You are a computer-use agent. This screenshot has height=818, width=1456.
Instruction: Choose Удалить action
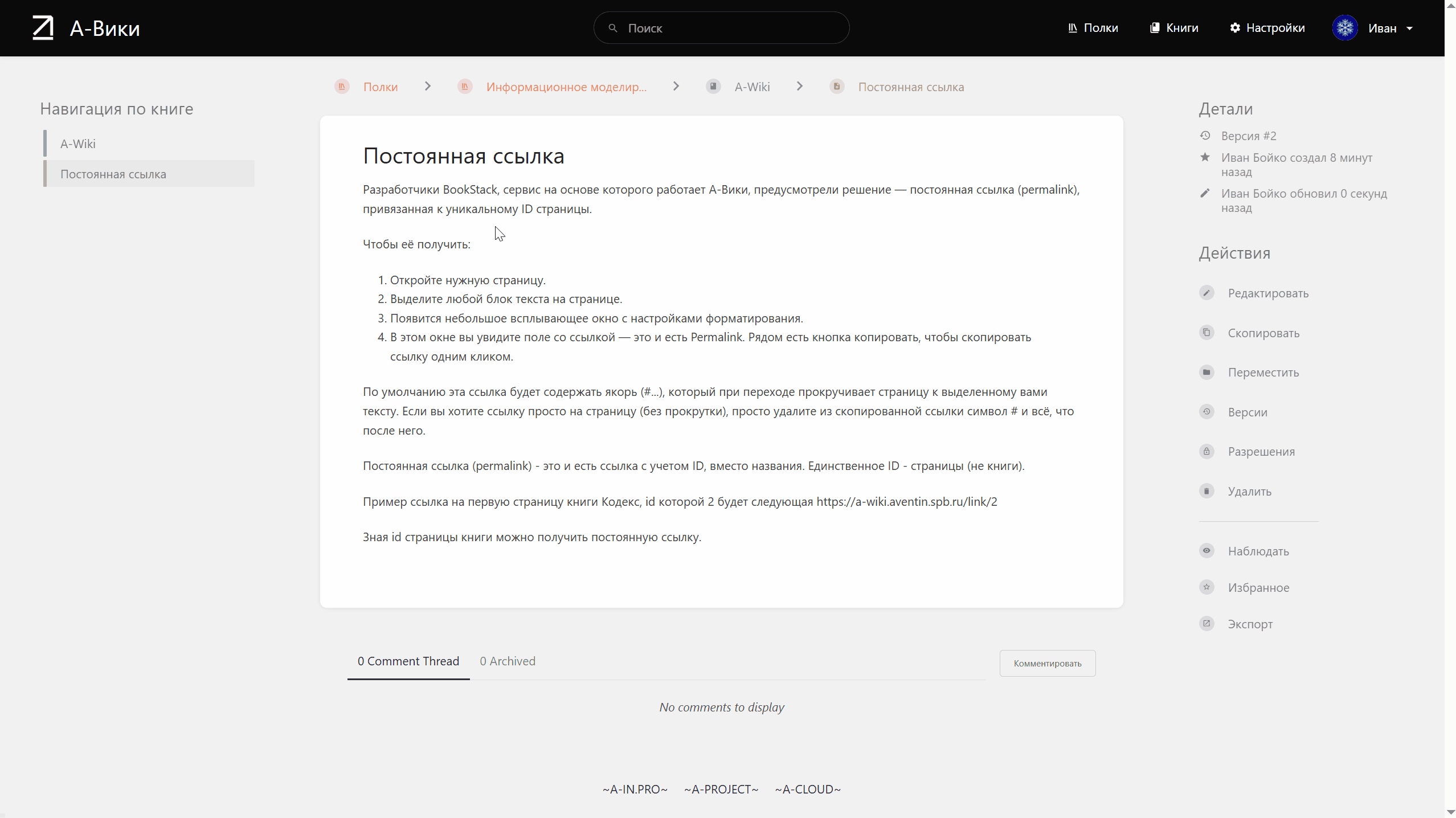click(1250, 492)
